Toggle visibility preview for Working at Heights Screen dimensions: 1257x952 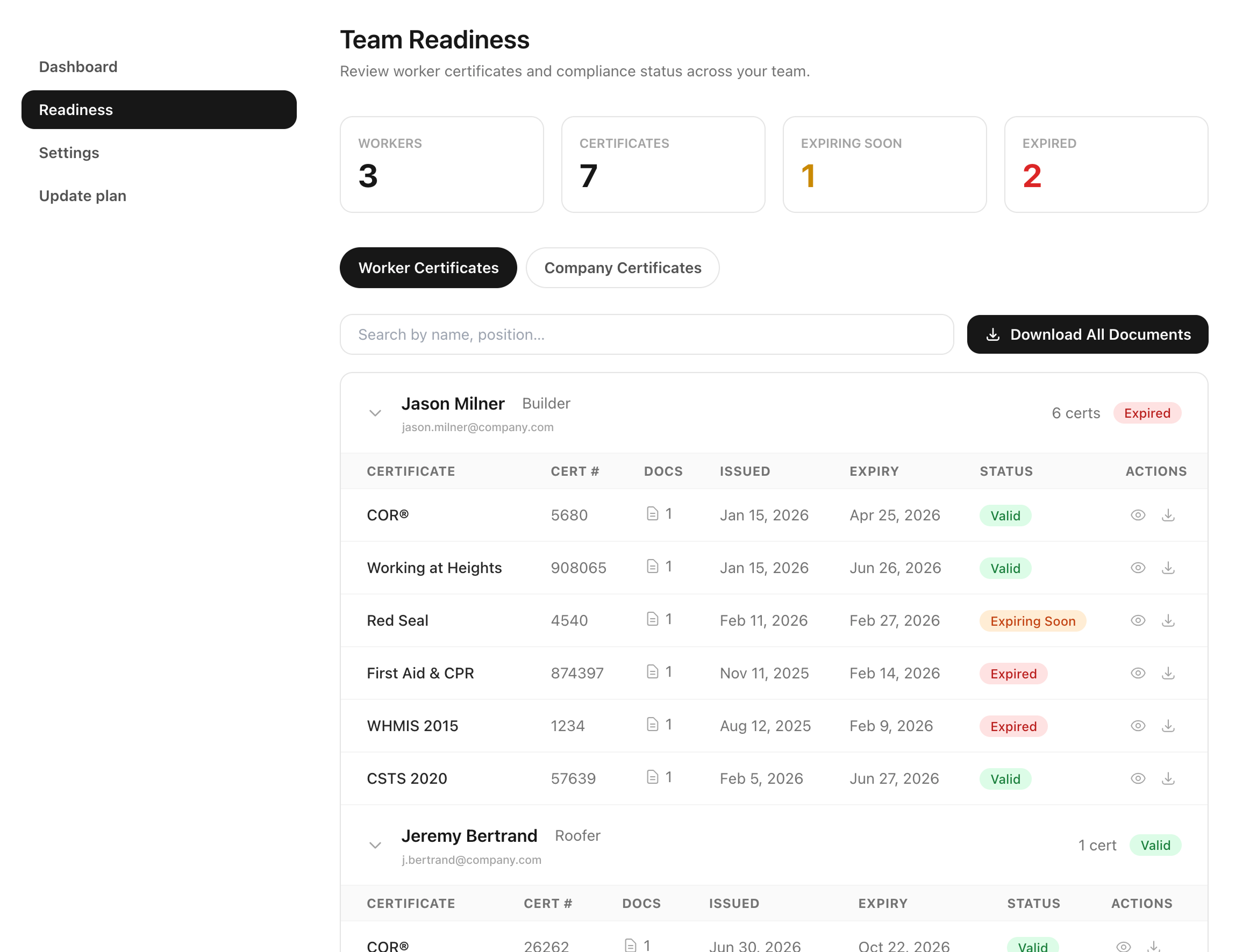coord(1138,568)
